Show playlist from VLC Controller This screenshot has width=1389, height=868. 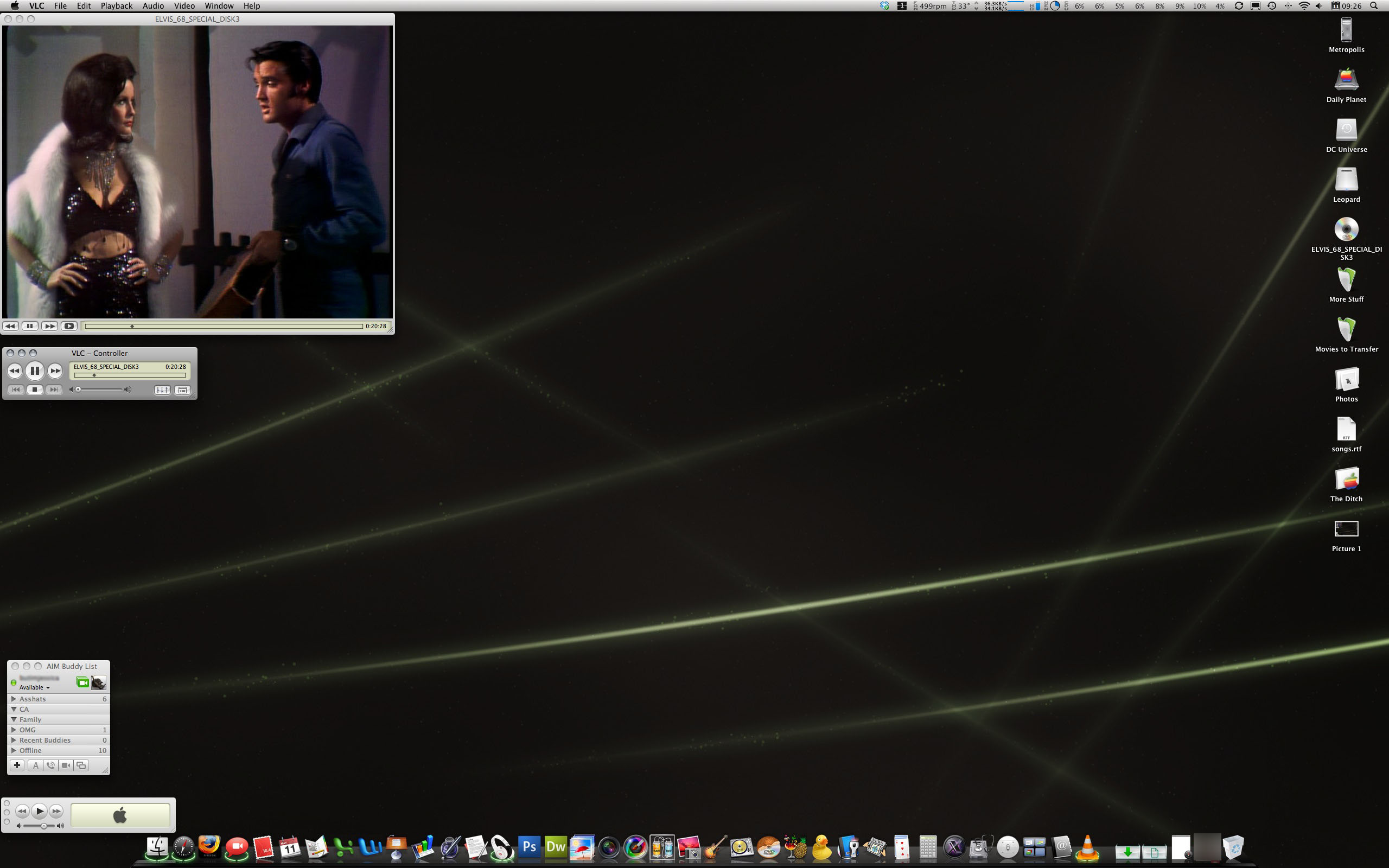[182, 390]
